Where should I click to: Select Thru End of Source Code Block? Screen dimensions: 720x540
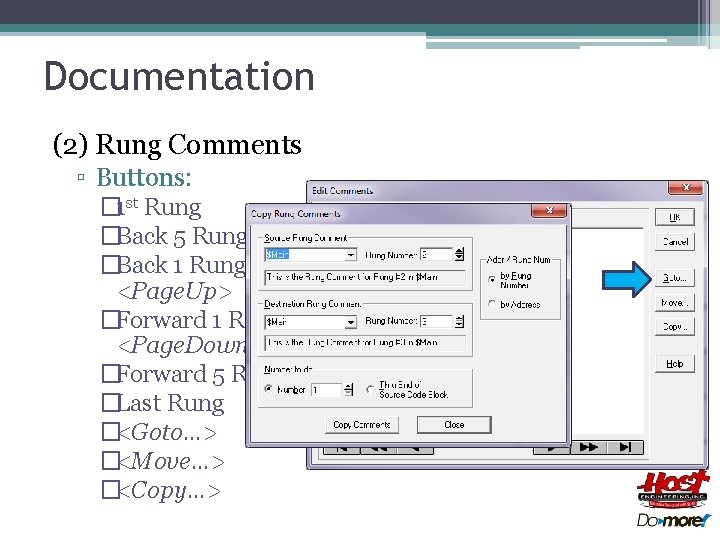point(370,389)
